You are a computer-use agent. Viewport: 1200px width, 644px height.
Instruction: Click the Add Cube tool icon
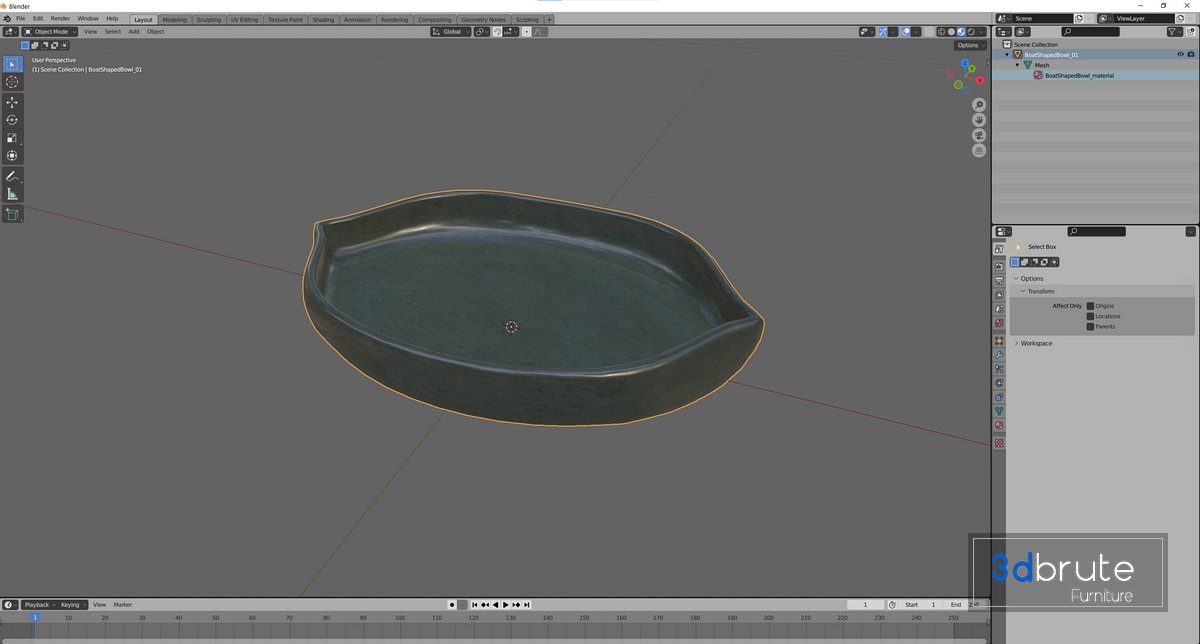12,214
